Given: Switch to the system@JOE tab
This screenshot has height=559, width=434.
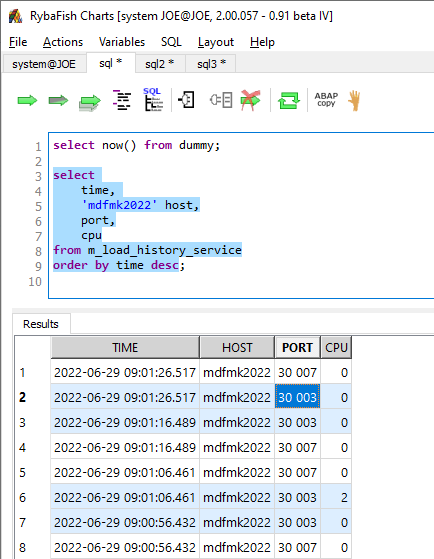Looking at the screenshot, I should click(44, 64).
